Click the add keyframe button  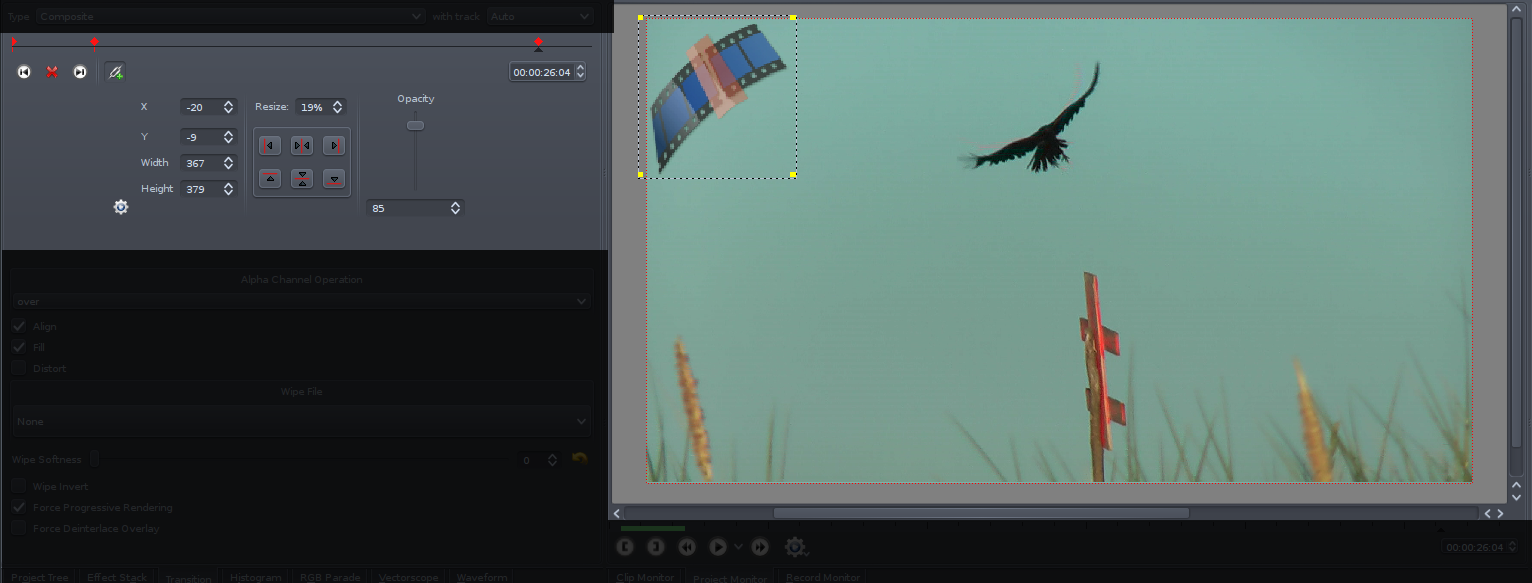[x=116, y=72]
